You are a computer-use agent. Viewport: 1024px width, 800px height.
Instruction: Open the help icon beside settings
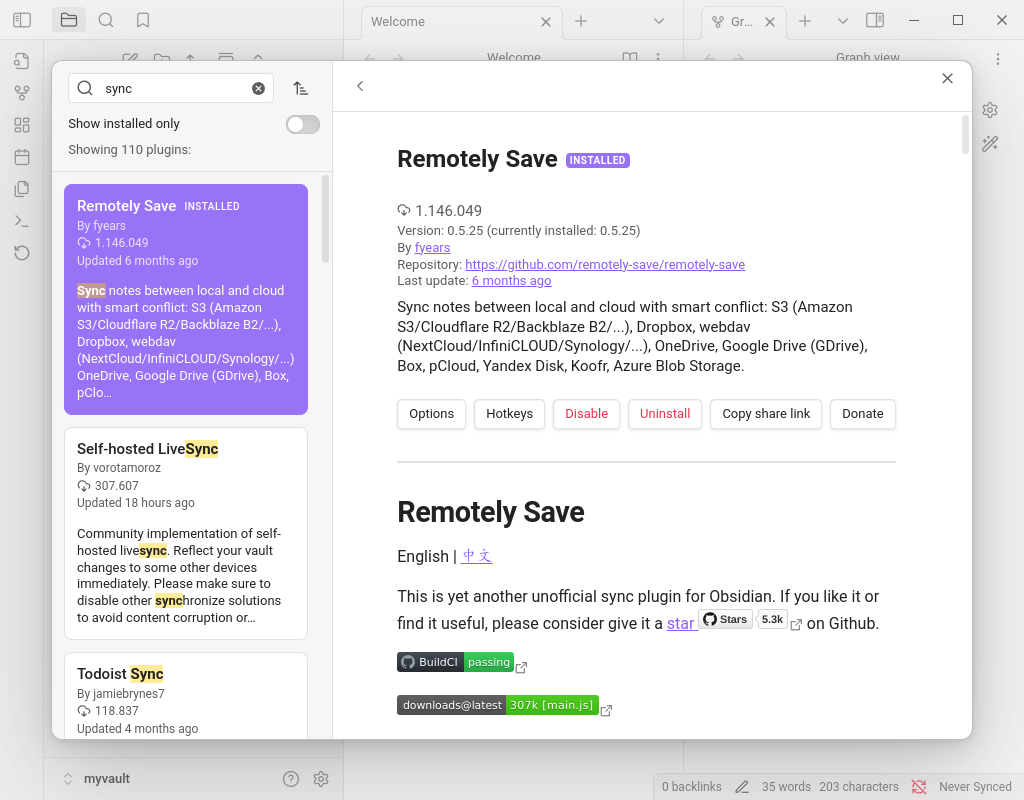pos(291,779)
